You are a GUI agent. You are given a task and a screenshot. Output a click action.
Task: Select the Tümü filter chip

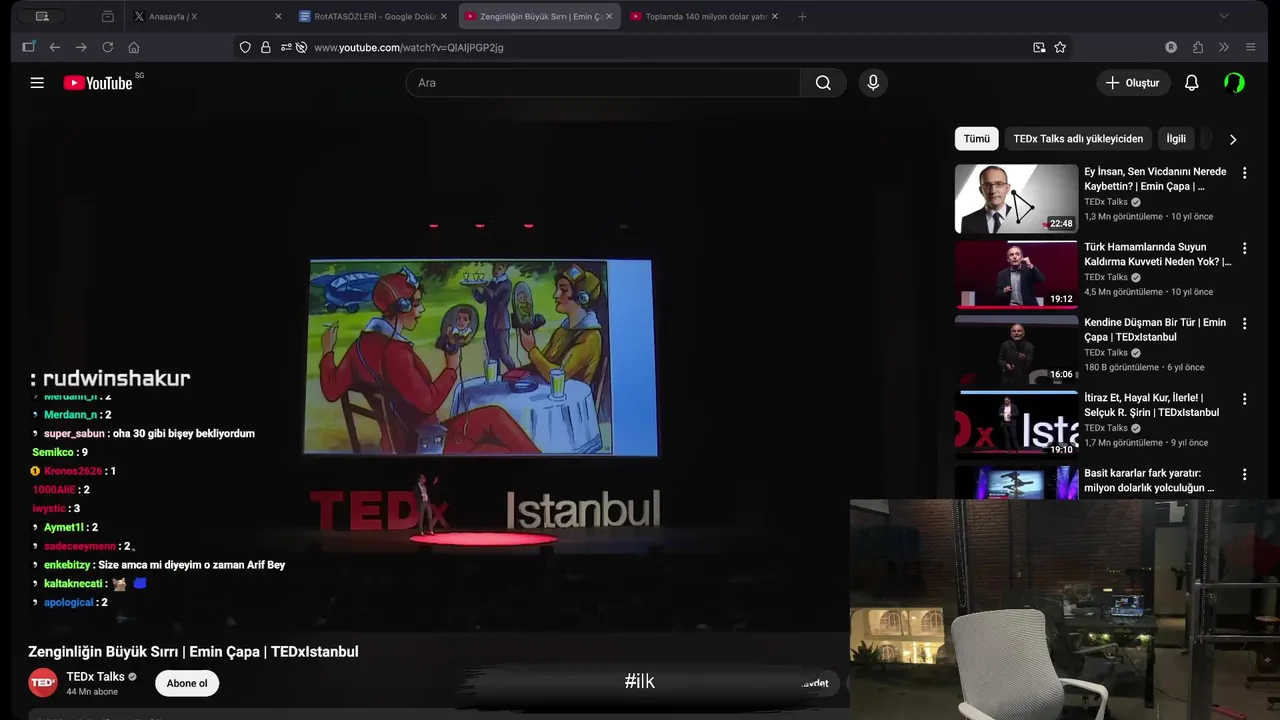[976, 139]
